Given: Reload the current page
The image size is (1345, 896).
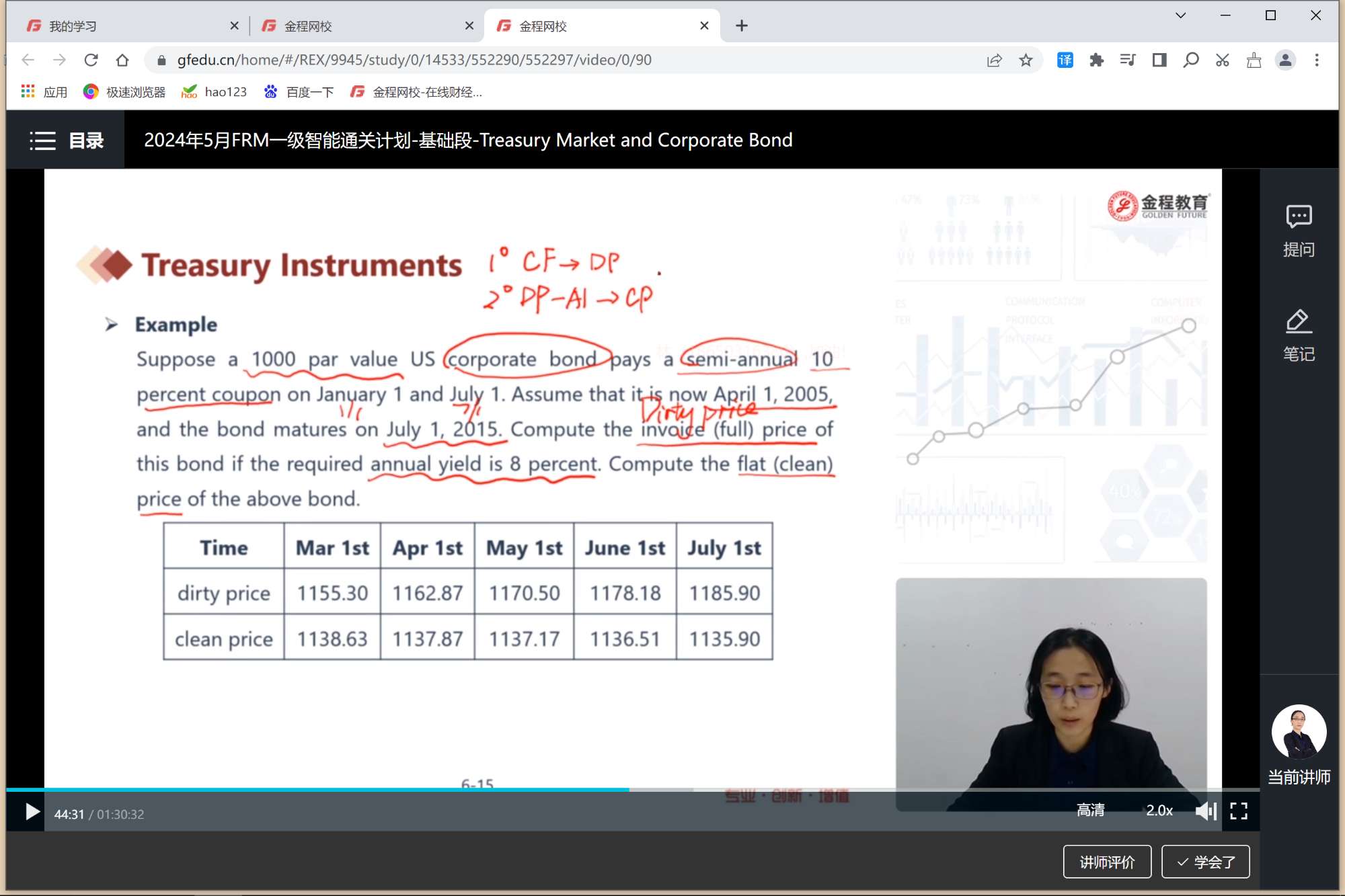Looking at the screenshot, I should (91, 60).
